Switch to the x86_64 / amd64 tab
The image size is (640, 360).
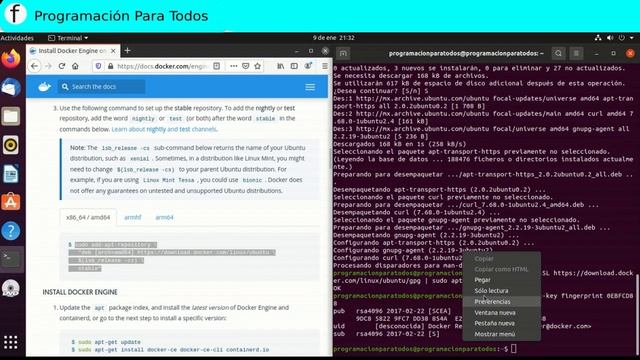click(x=88, y=217)
